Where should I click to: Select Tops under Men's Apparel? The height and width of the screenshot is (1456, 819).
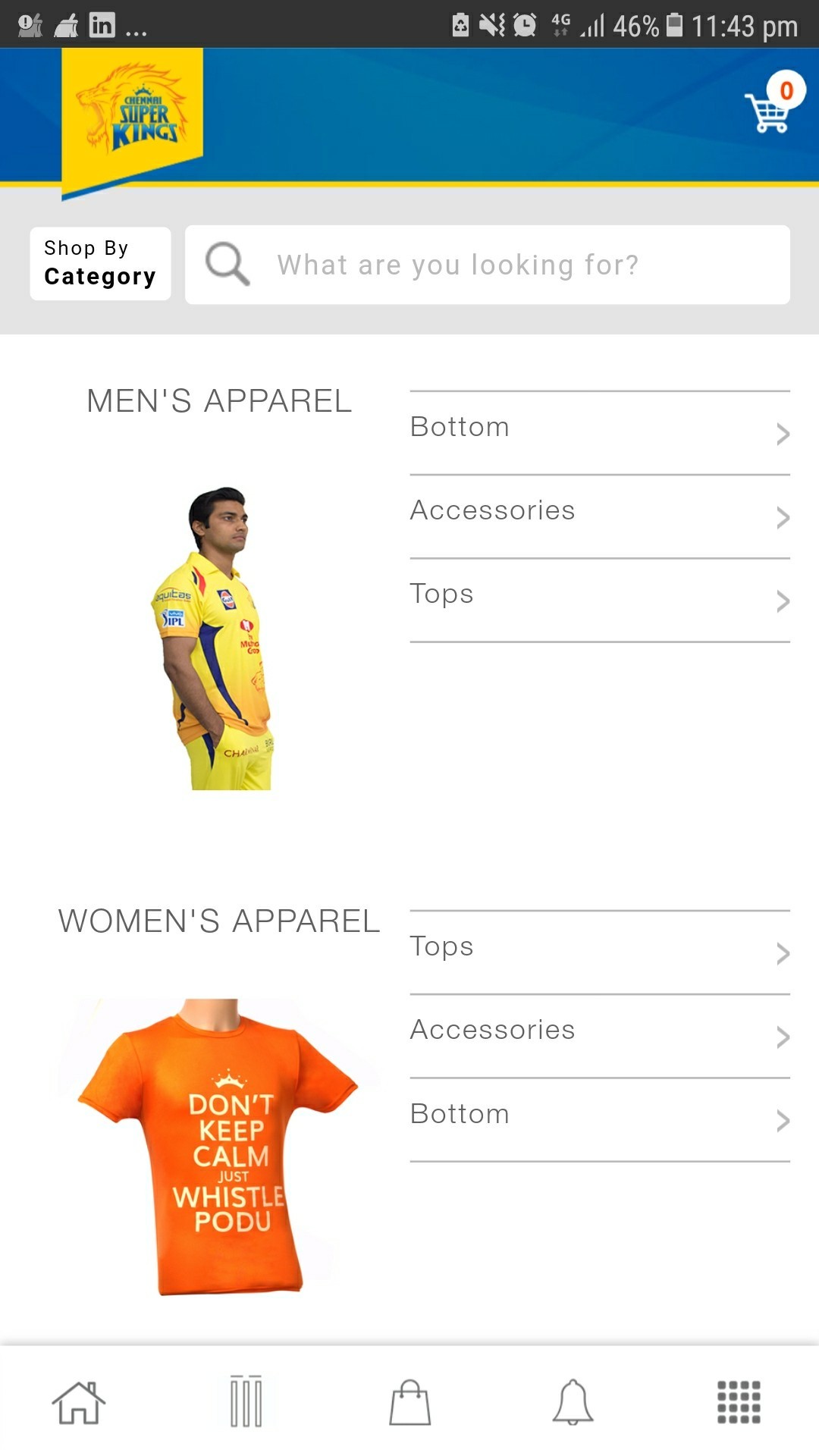[442, 594]
